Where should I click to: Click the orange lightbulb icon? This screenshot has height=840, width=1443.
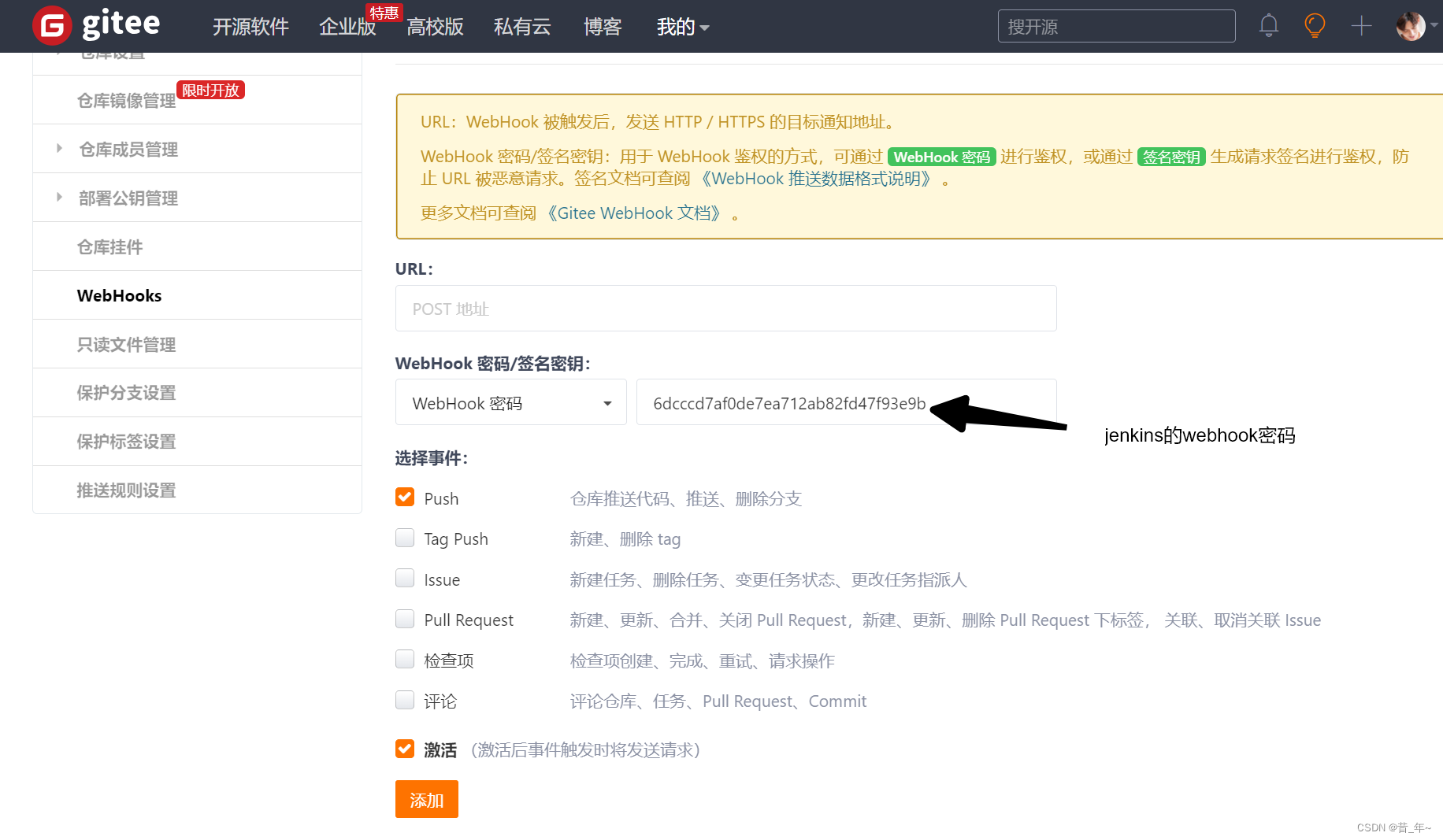(1315, 26)
